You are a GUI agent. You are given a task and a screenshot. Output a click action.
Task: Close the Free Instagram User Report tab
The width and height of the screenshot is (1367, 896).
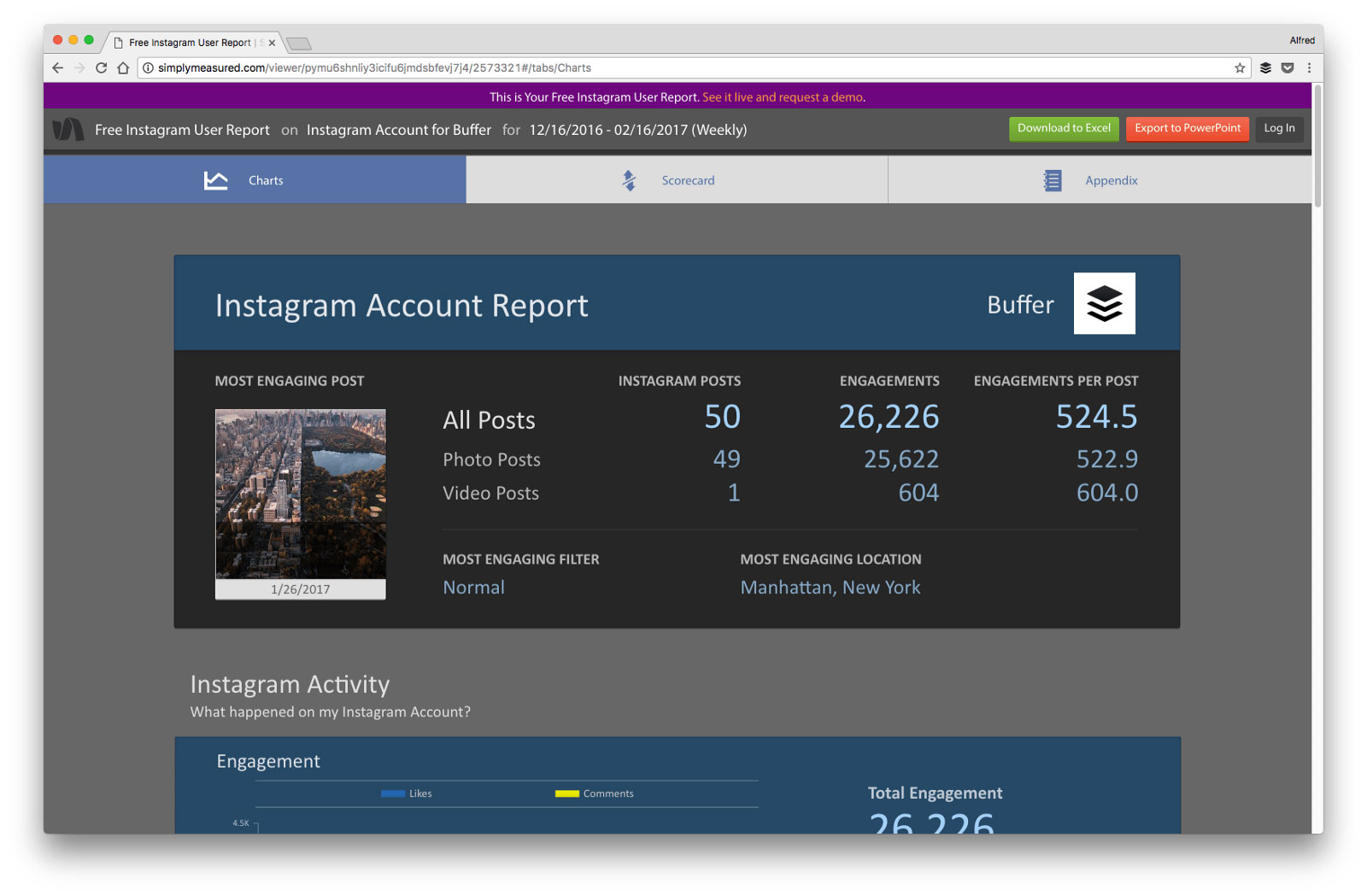tap(272, 43)
